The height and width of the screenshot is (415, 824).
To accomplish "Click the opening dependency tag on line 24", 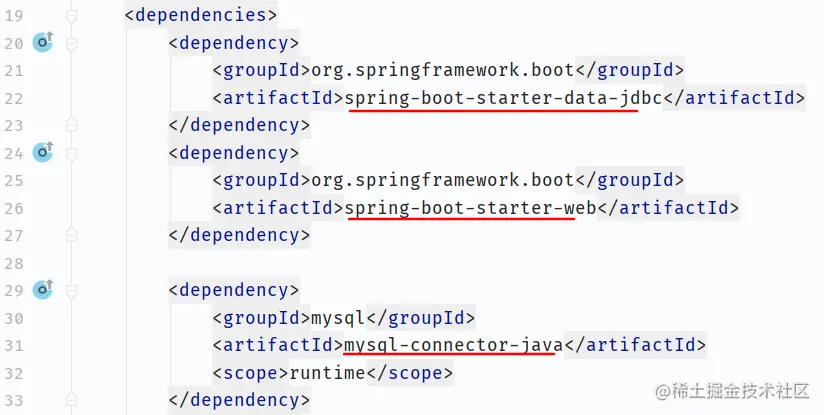I will [234, 153].
